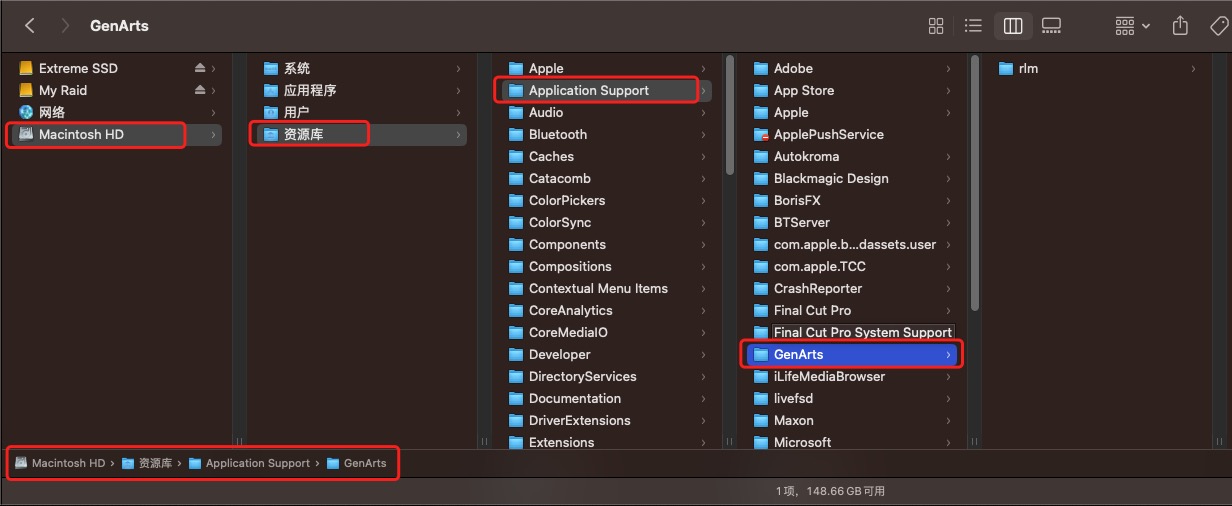The width and height of the screenshot is (1232, 506).
Task: Expand the rlm folder chevron
Action: tap(1193, 68)
